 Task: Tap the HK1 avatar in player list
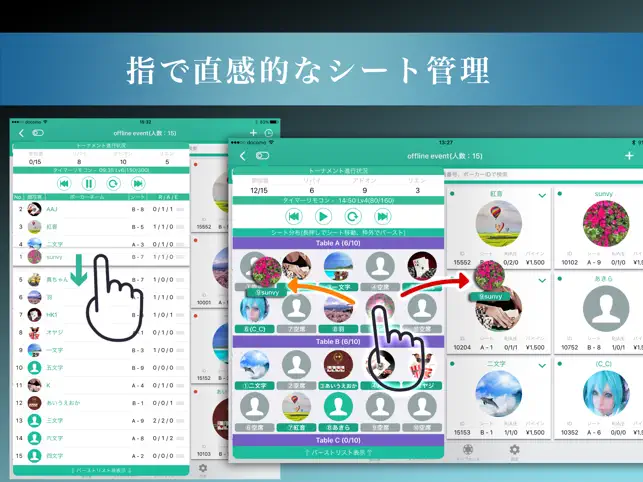tap(34, 315)
